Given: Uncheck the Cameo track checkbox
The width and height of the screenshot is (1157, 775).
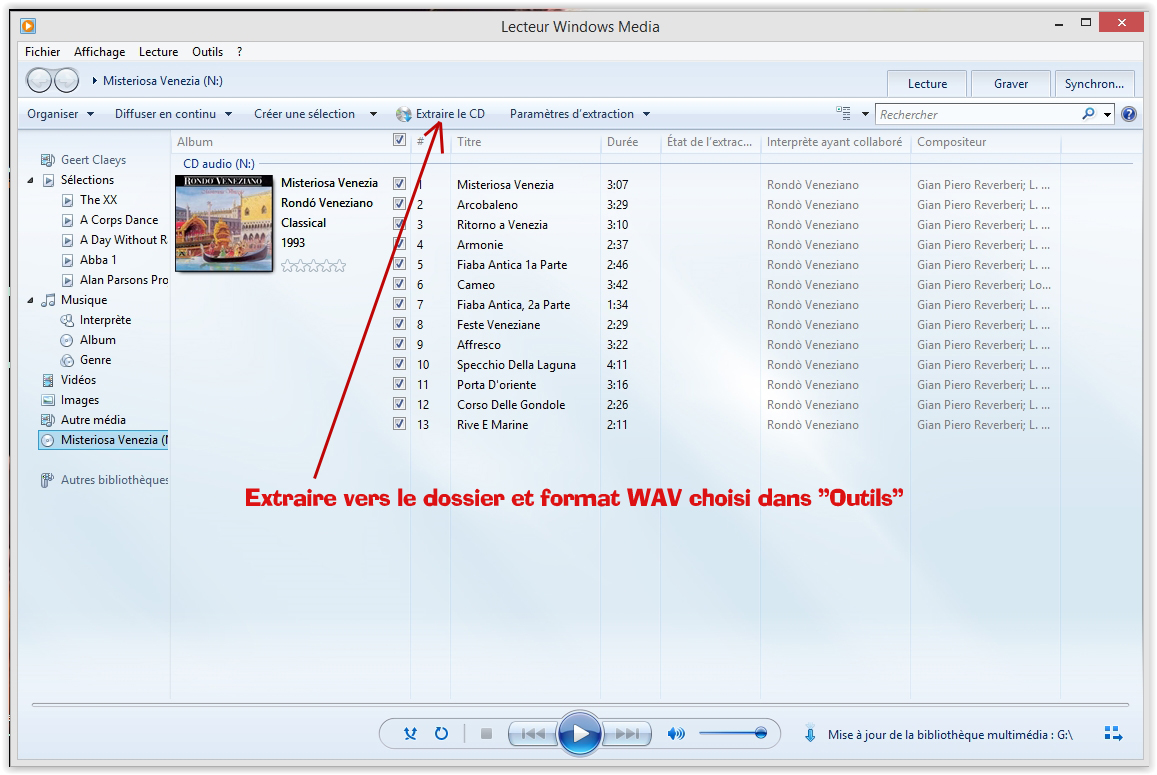Looking at the screenshot, I should pyautogui.click(x=399, y=283).
